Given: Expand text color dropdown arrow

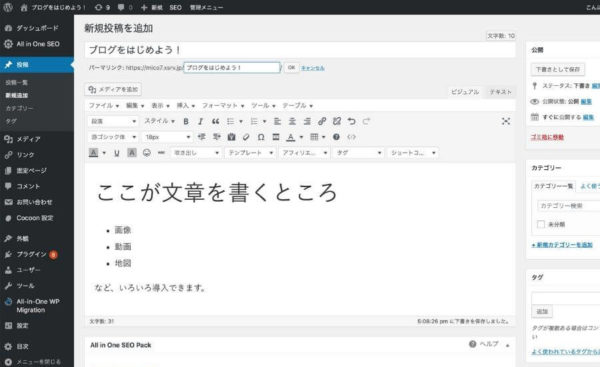Looking at the screenshot, I should (x=301, y=137).
